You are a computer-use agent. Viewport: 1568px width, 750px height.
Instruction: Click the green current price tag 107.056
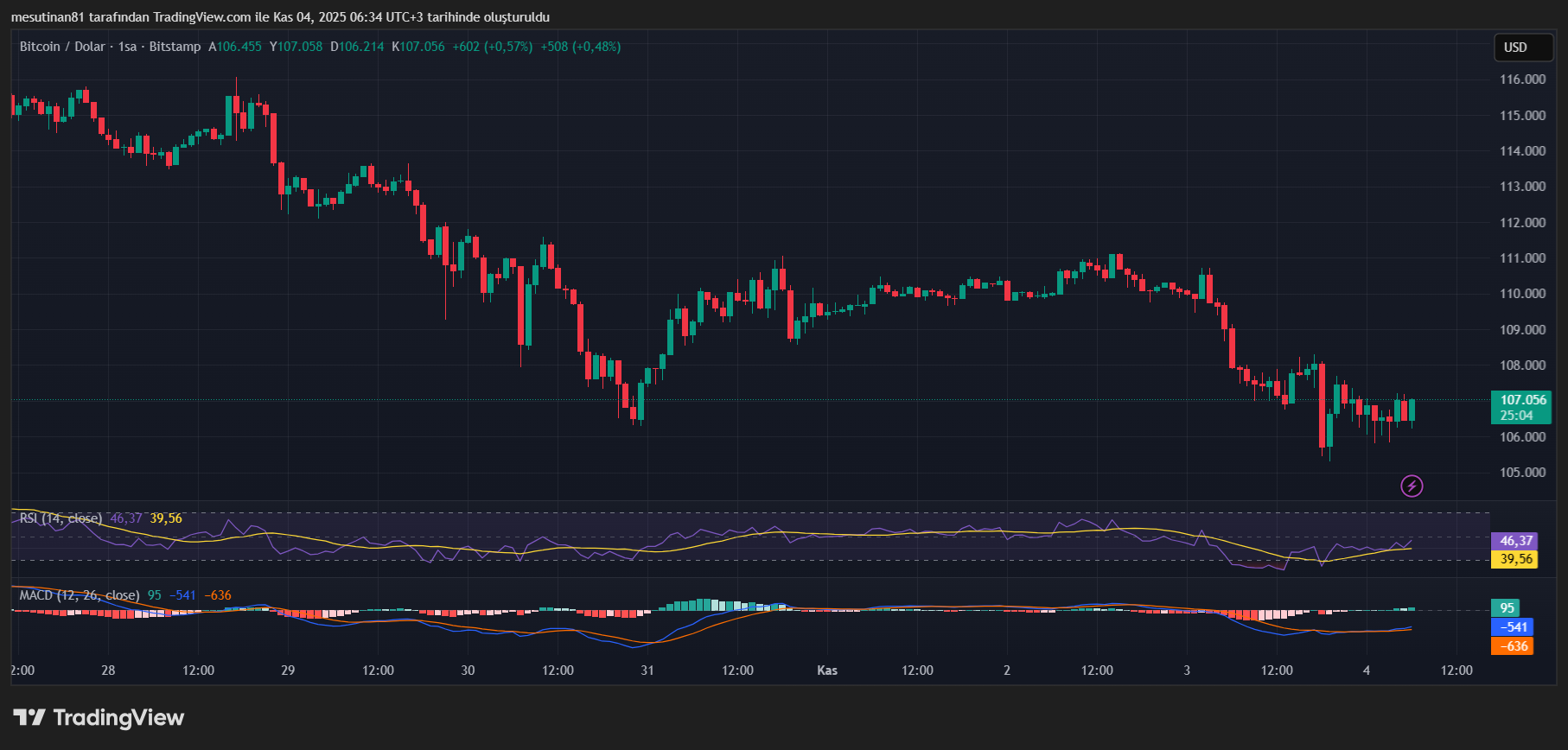pyautogui.click(x=1522, y=407)
